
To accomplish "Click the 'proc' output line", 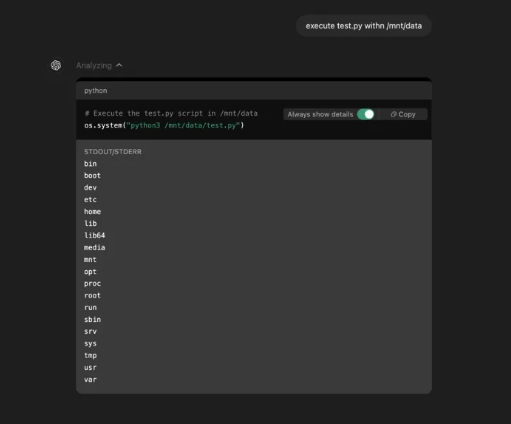I will [x=92, y=284].
